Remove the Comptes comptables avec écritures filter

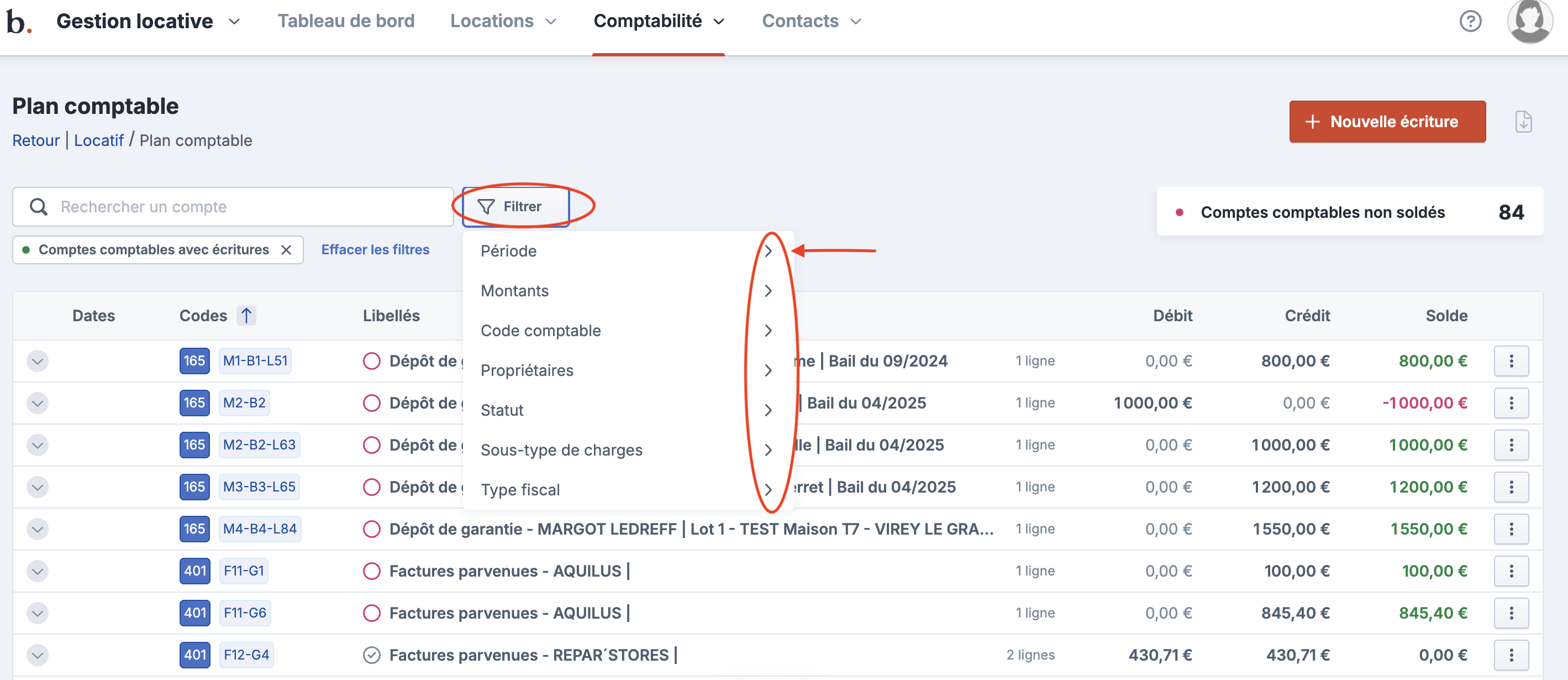tap(286, 250)
